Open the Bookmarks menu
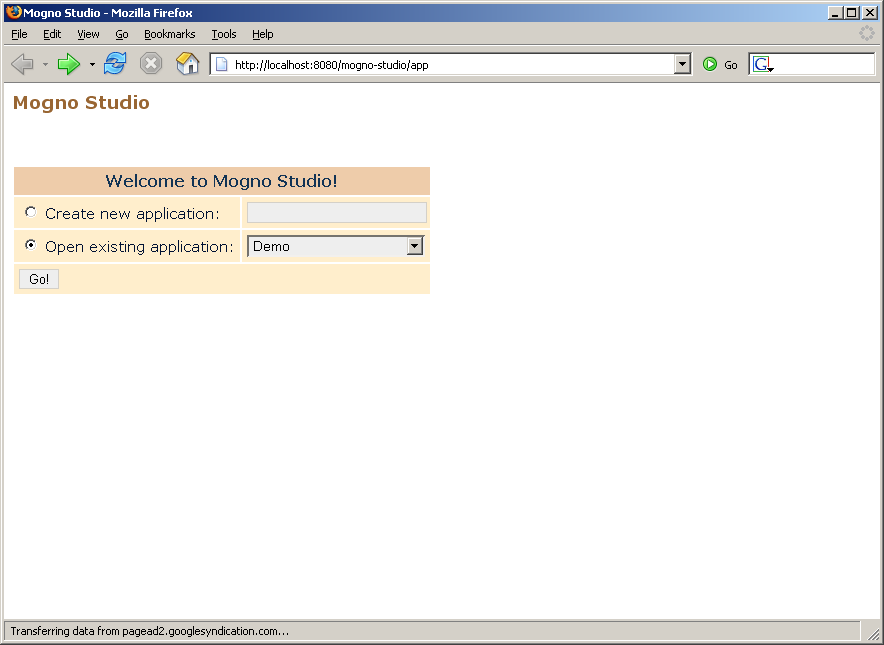This screenshot has height=645, width=884. 169,34
